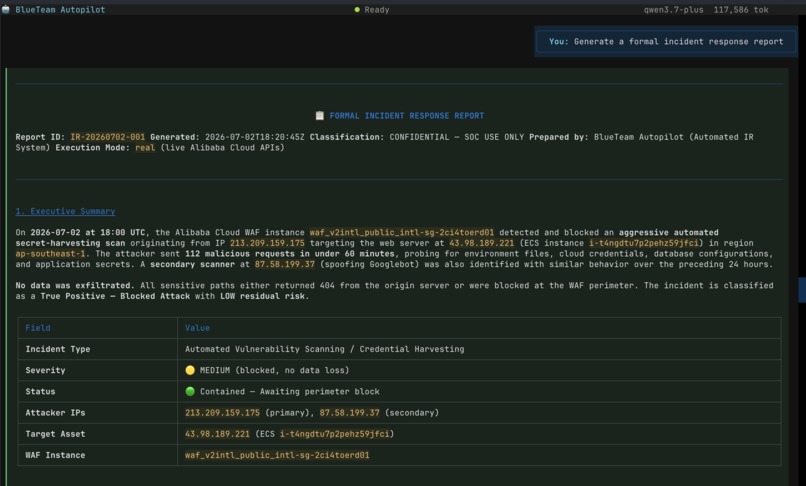
Task: Click the green Ready status dot
Action: (x=357, y=9)
